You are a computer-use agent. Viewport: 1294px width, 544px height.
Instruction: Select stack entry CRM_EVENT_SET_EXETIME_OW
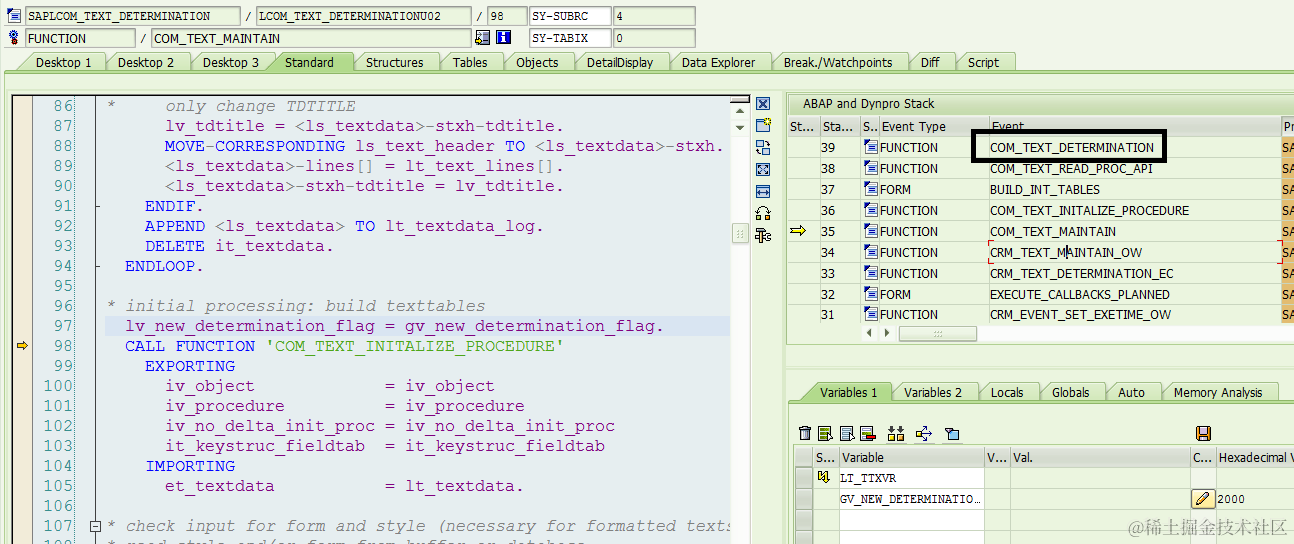tap(1080, 314)
